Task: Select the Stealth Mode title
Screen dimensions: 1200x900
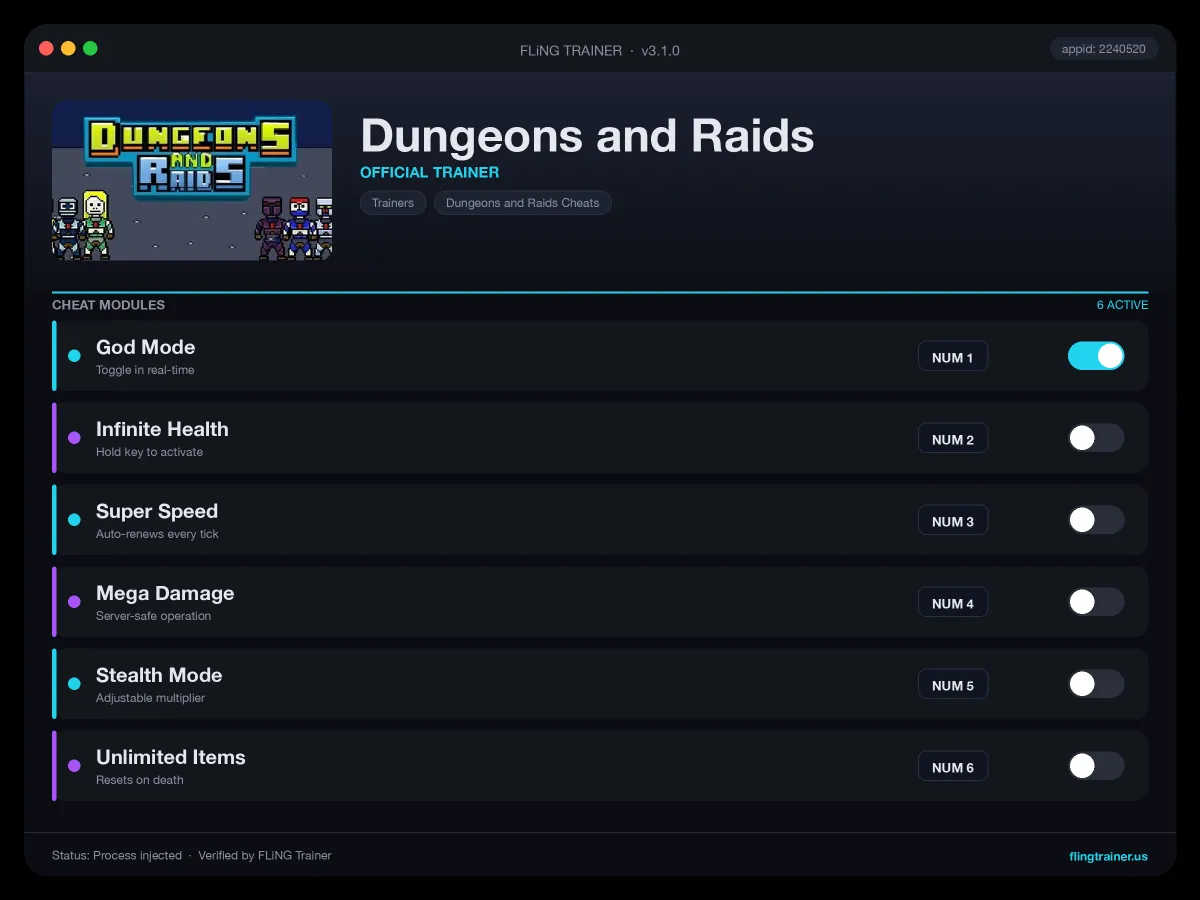Action: (x=159, y=675)
